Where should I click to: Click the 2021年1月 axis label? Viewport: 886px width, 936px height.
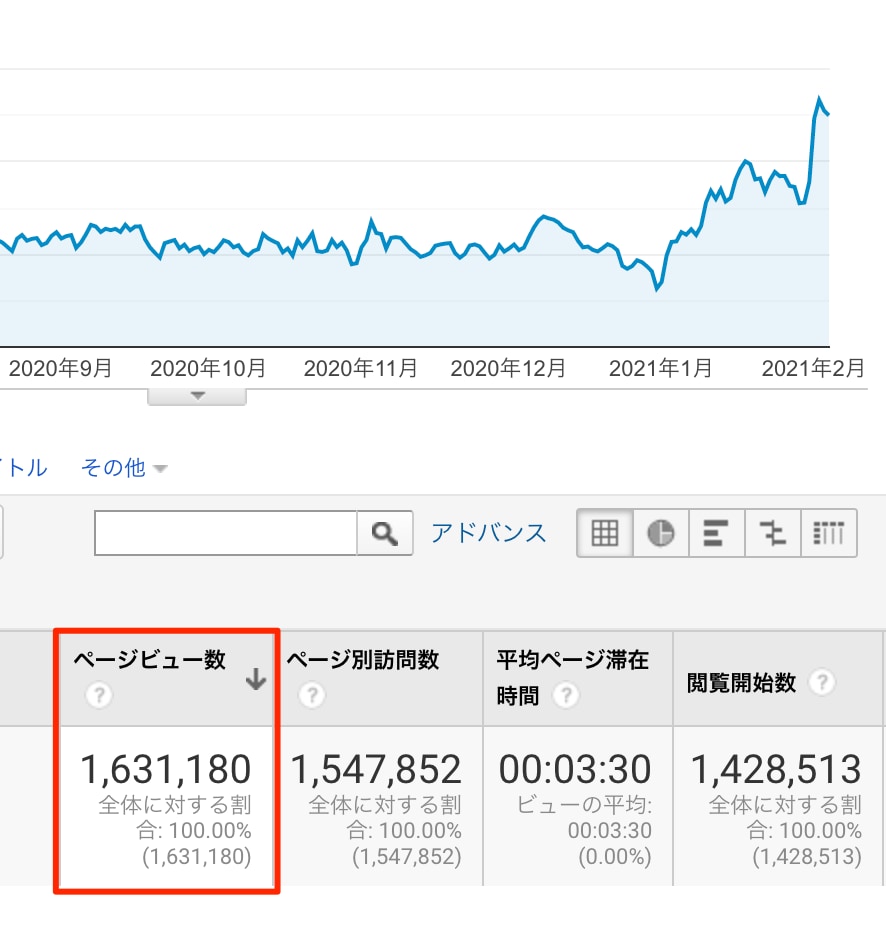[x=660, y=368]
